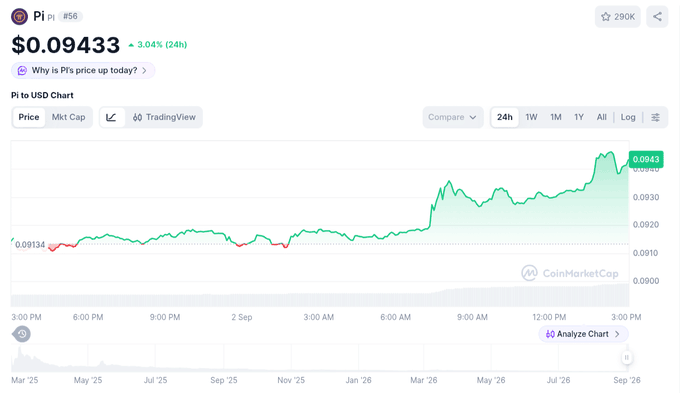Click the 2 Sep axis label
The width and height of the screenshot is (680, 393).
tap(242, 317)
